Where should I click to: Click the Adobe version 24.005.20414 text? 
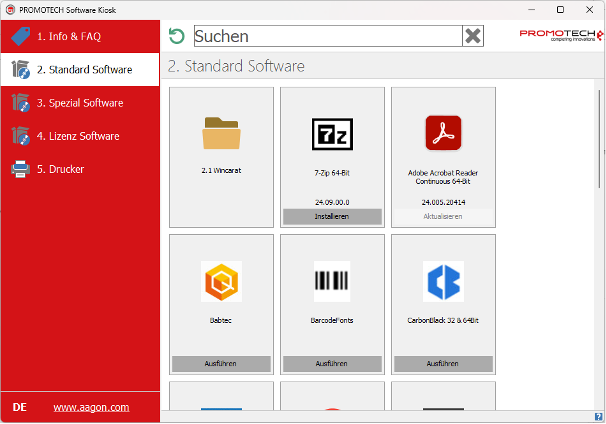tap(443, 203)
